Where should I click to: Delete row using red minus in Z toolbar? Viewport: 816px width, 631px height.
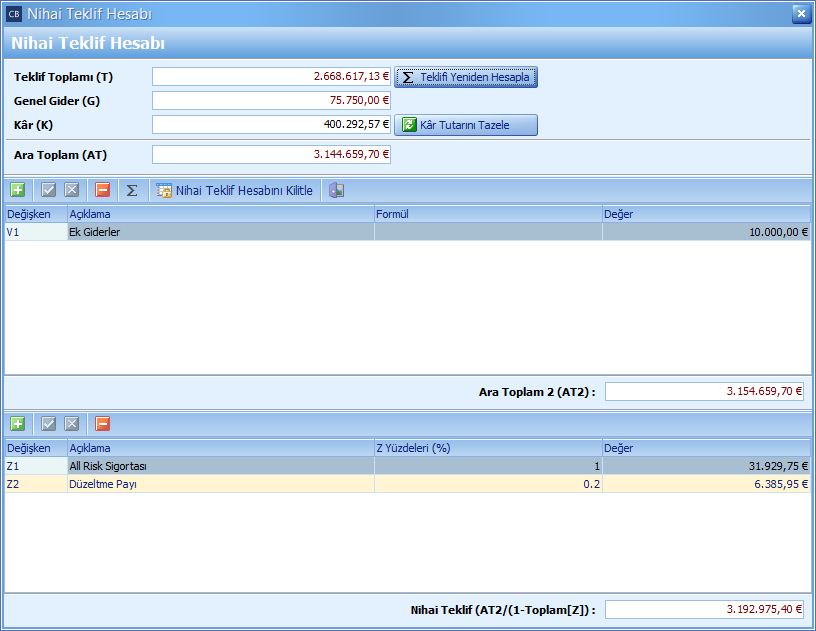[103, 424]
